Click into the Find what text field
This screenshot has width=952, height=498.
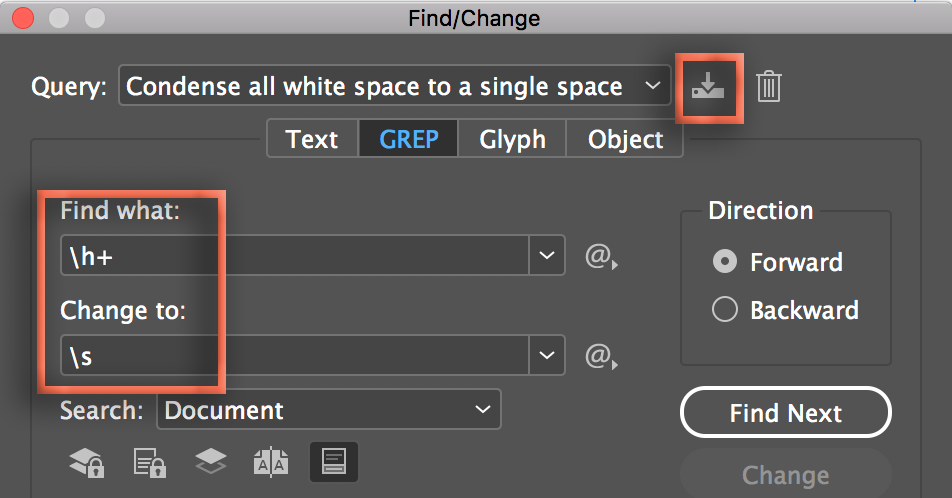(295, 256)
